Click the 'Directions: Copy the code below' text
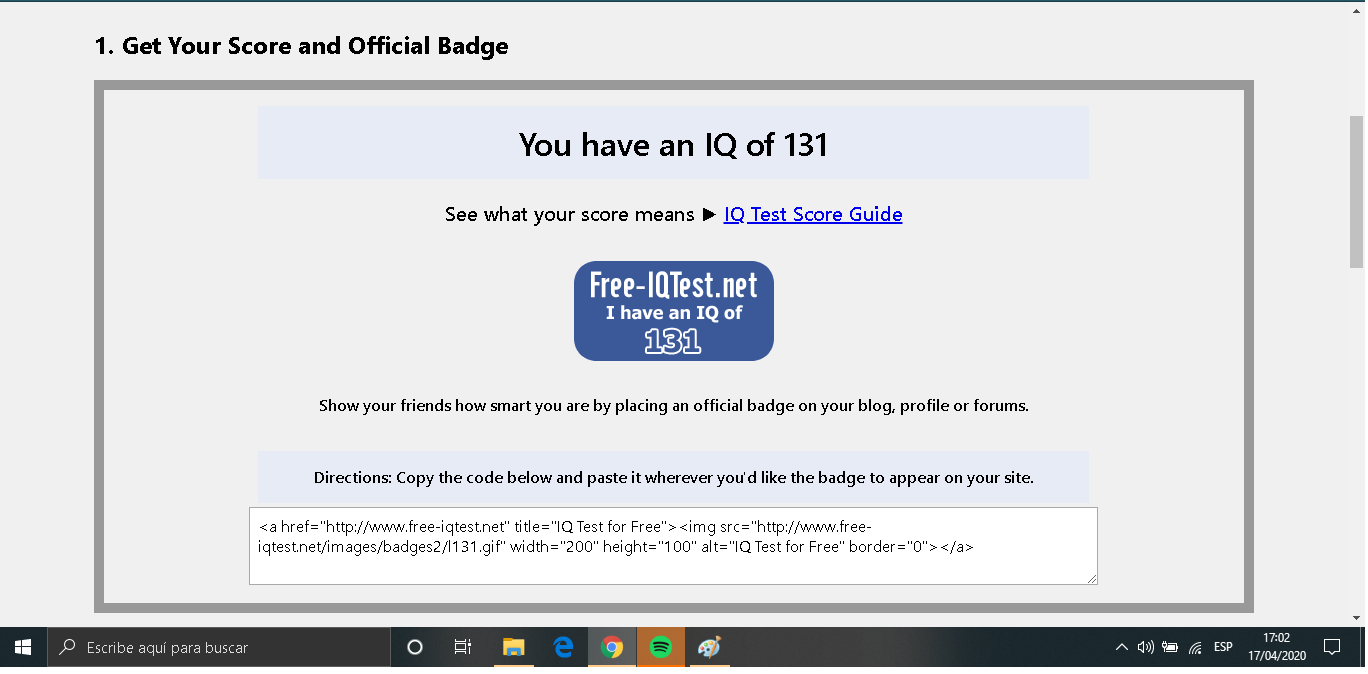 click(673, 478)
